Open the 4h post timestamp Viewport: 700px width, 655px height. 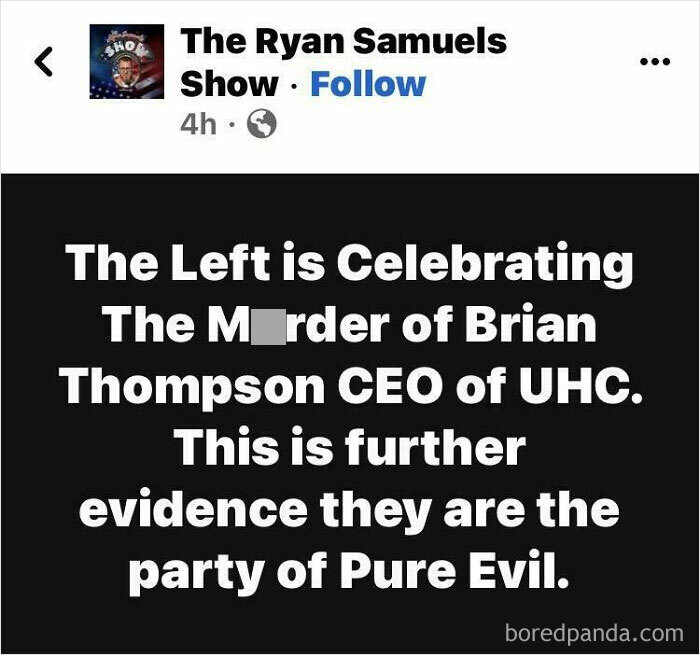[198, 124]
